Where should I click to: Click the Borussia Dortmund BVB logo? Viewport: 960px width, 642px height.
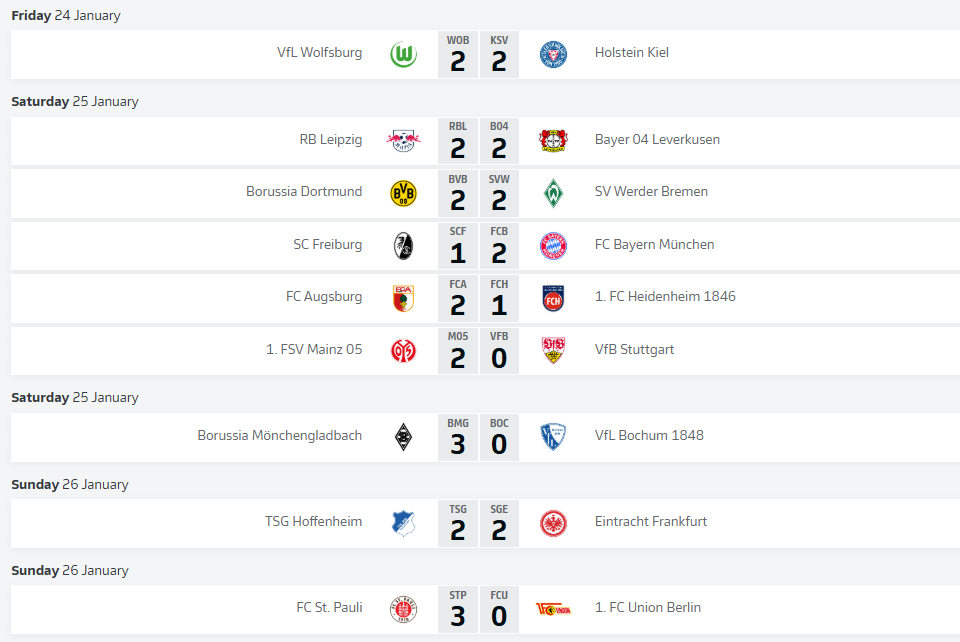[x=404, y=192]
